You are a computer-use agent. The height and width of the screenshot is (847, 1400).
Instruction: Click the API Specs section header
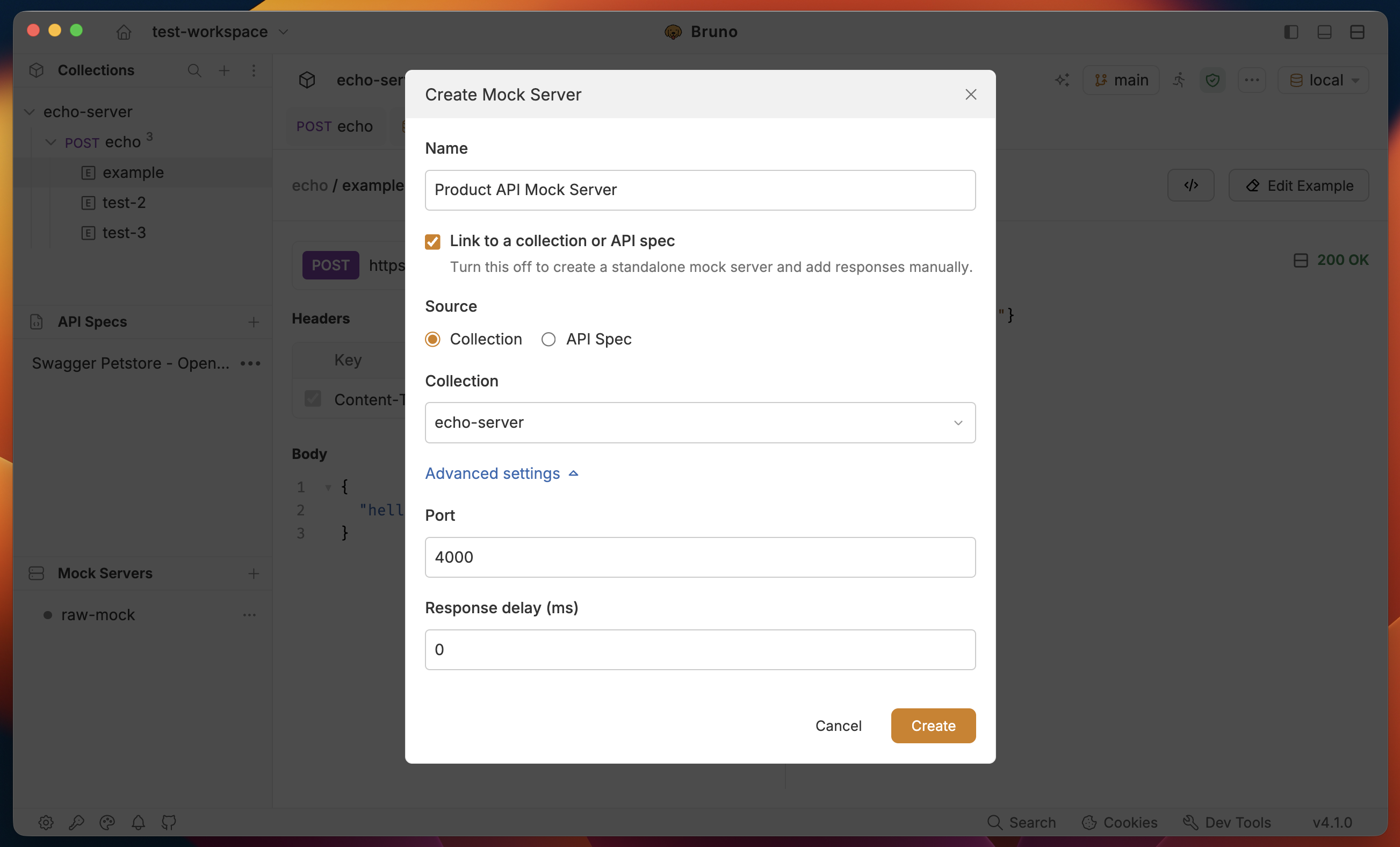[x=92, y=322]
